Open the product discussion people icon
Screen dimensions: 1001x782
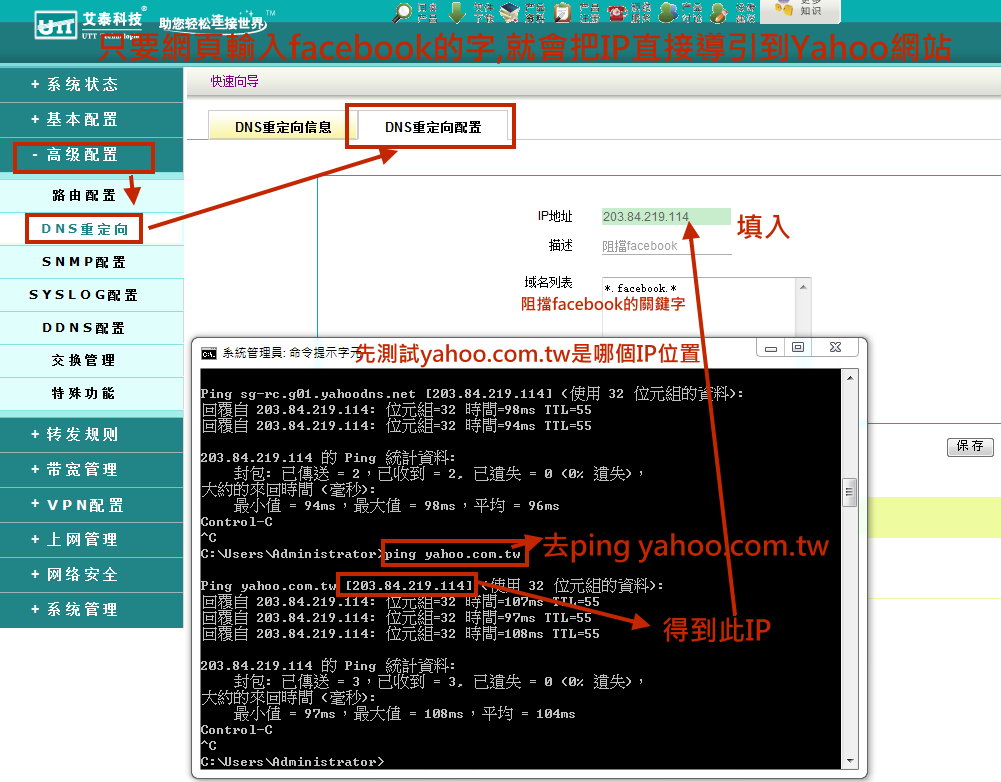click(x=668, y=12)
